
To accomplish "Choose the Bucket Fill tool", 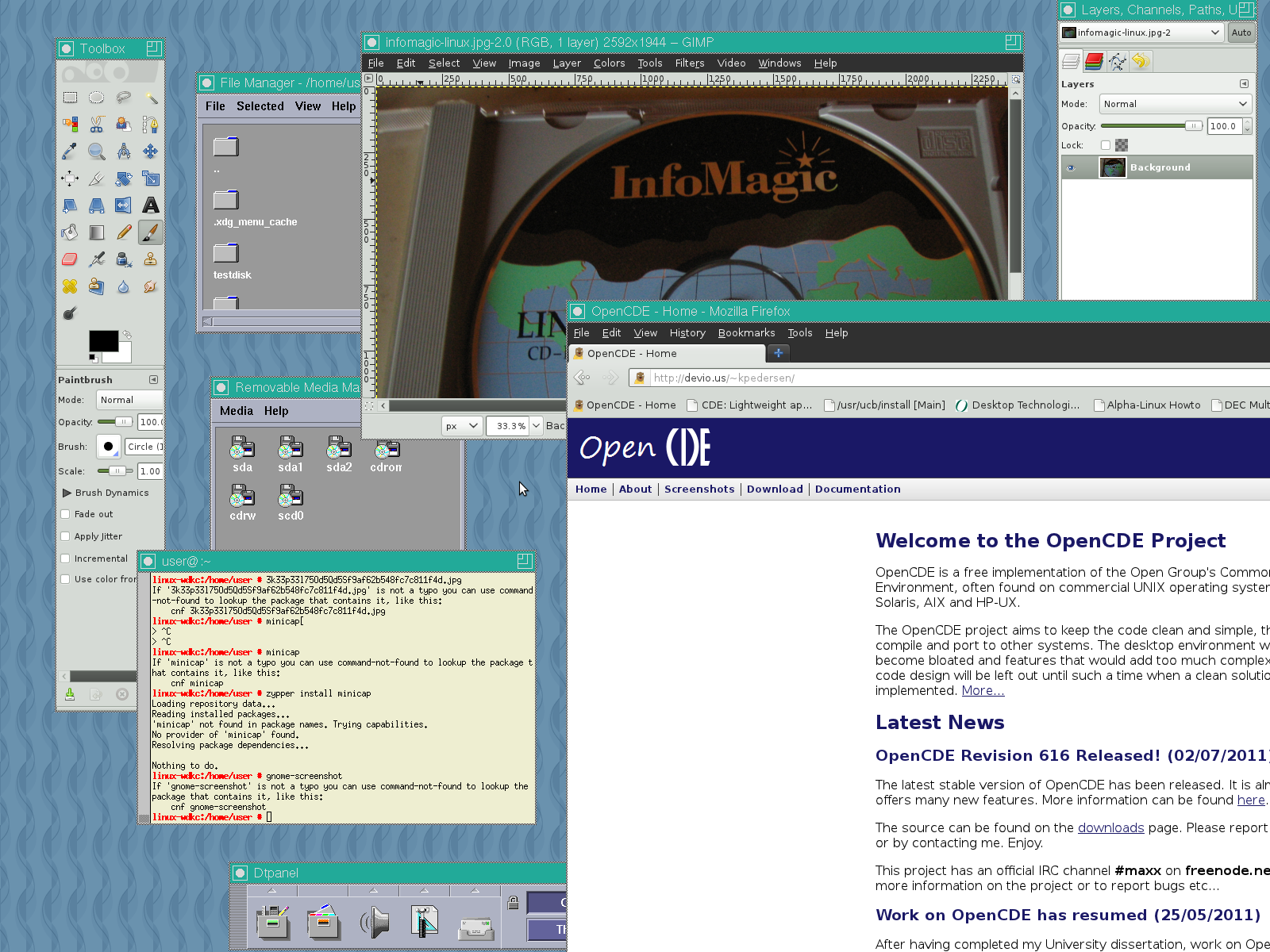I will click(x=70, y=232).
